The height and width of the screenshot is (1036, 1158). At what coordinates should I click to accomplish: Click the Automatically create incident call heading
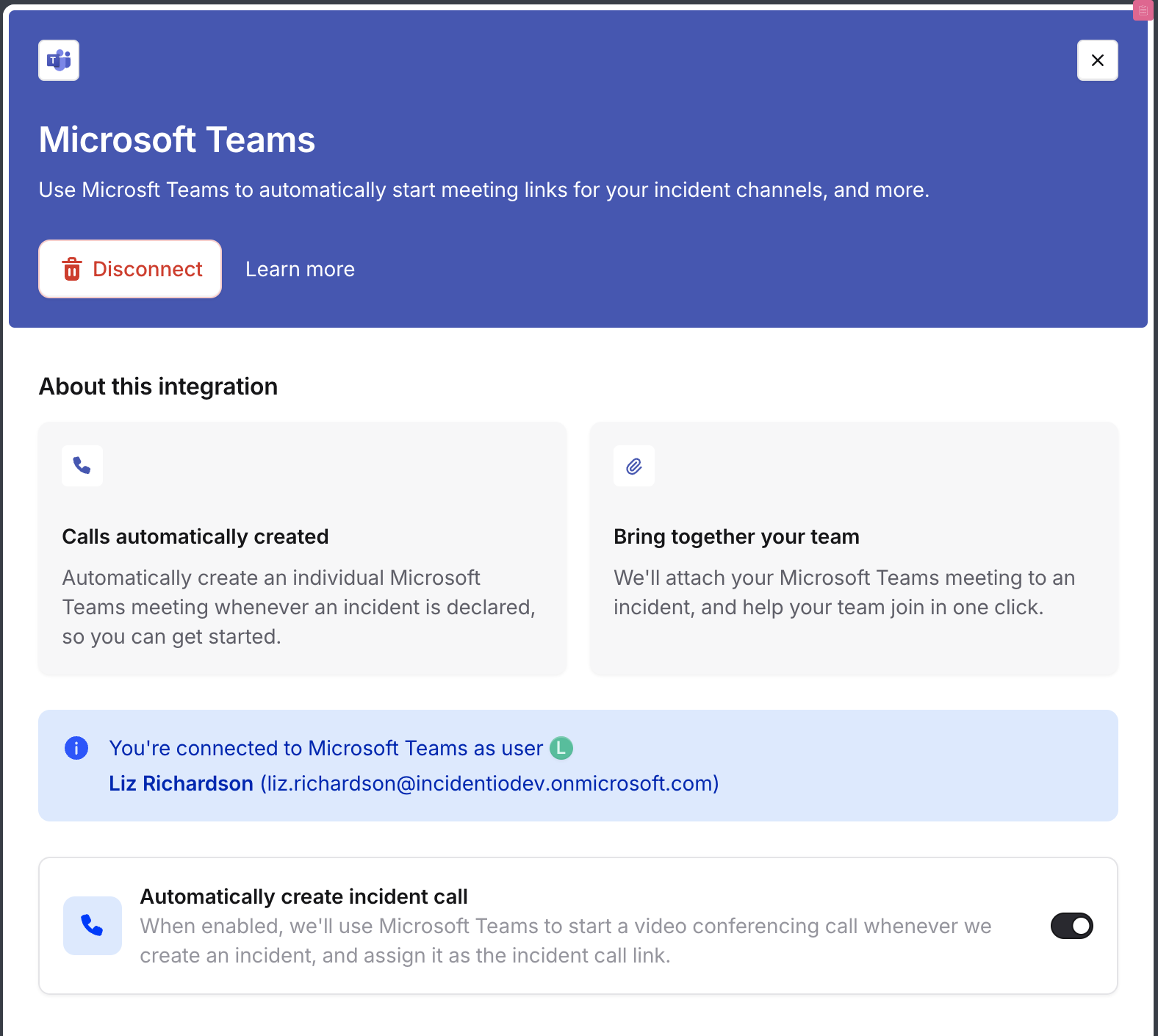[x=303, y=896]
